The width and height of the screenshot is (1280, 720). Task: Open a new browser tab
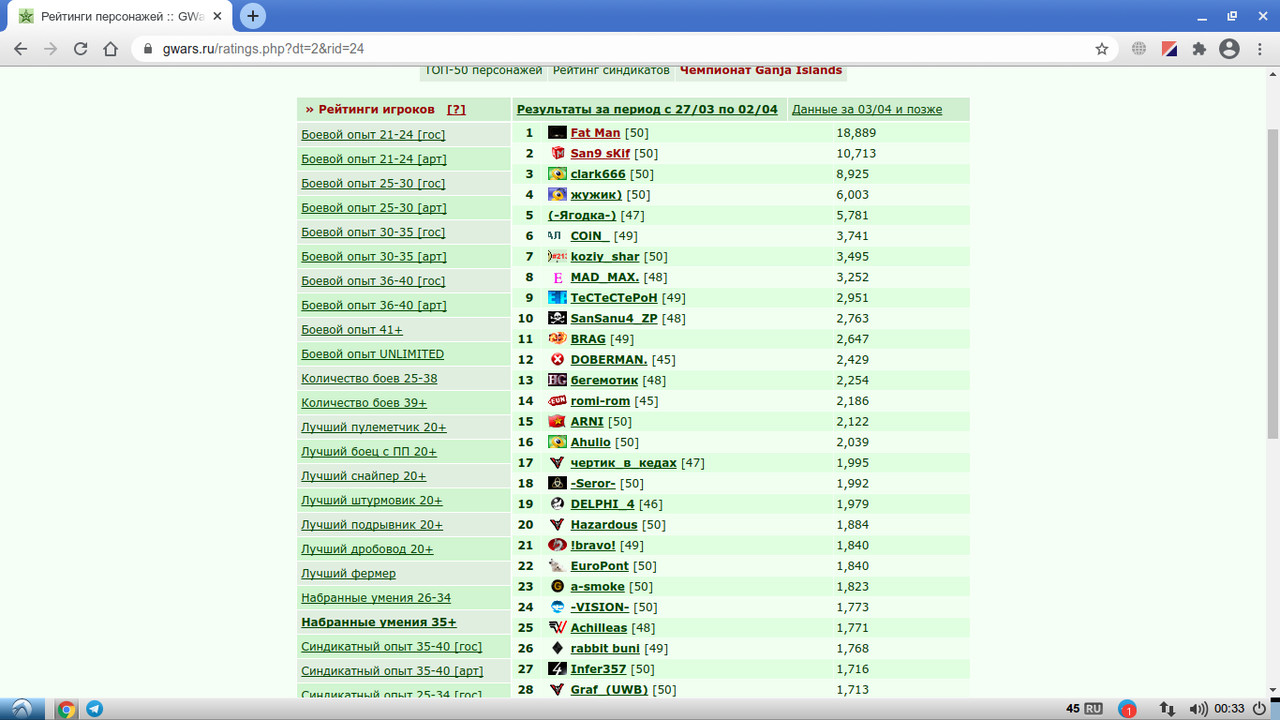coord(253,16)
